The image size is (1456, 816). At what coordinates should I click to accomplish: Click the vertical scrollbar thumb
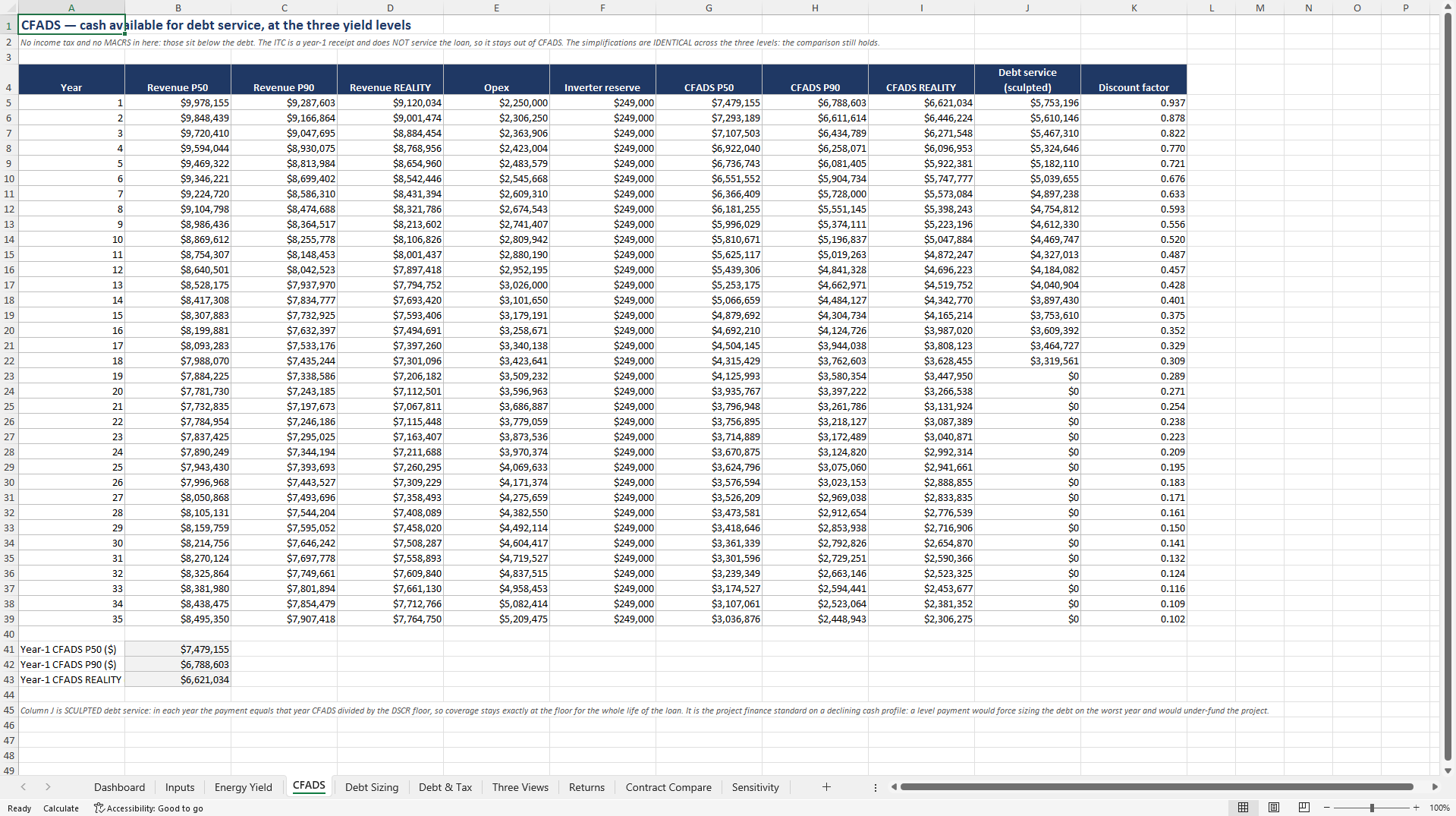1448,387
